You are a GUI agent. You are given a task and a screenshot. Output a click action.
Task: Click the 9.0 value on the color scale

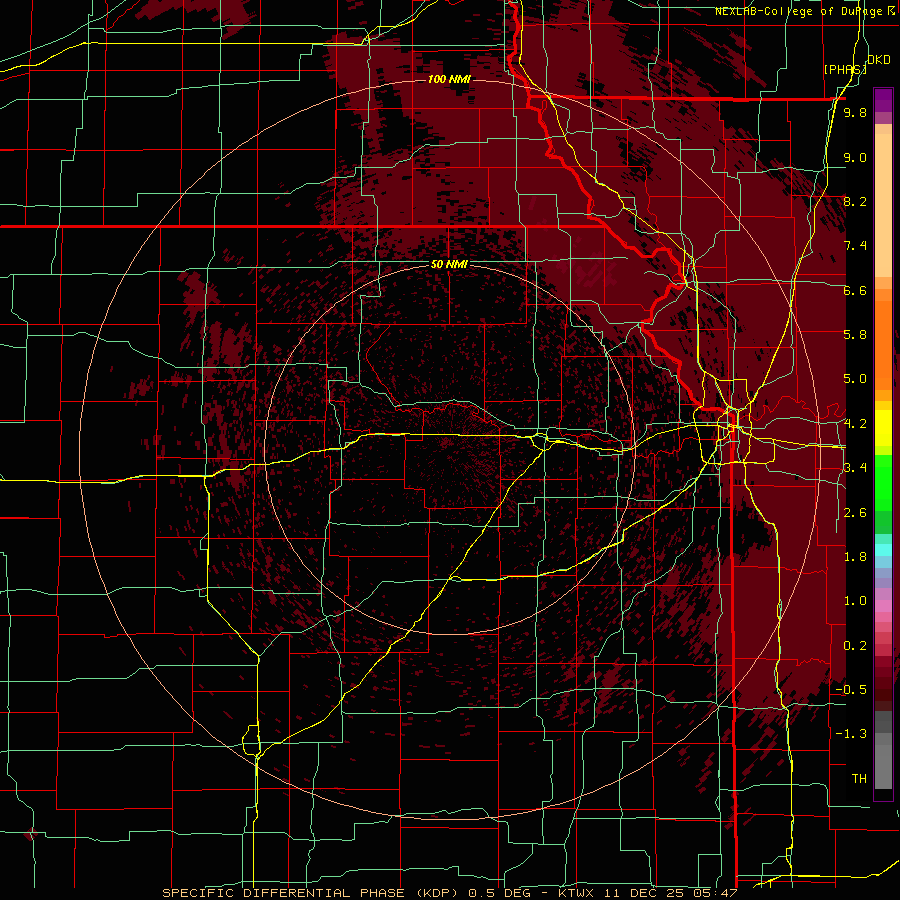click(x=855, y=157)
